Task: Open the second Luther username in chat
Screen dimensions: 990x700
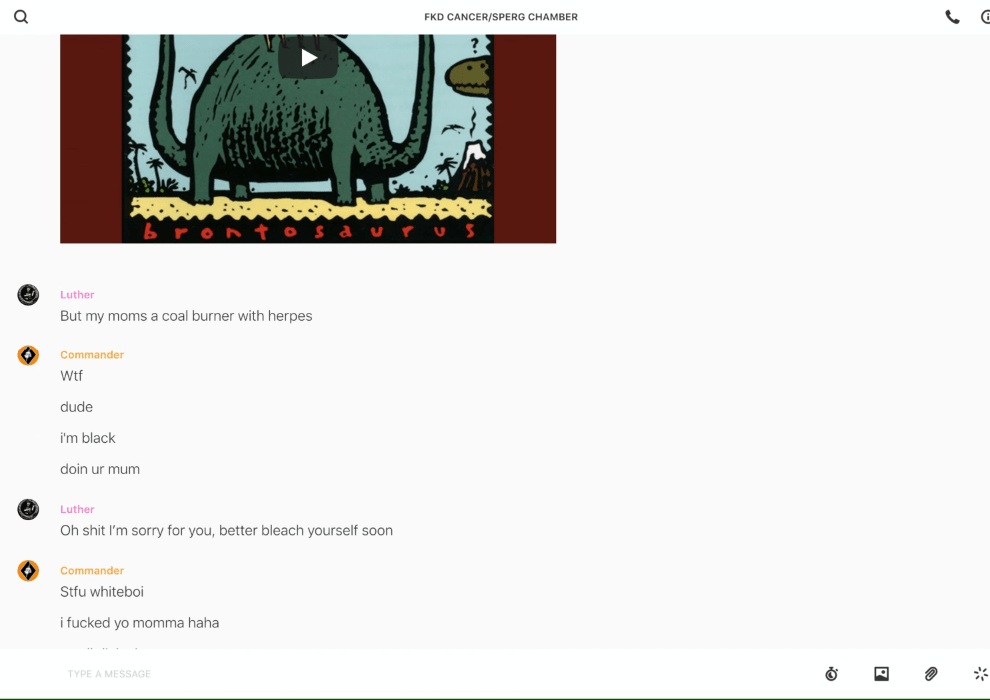Action: point(77,510)
